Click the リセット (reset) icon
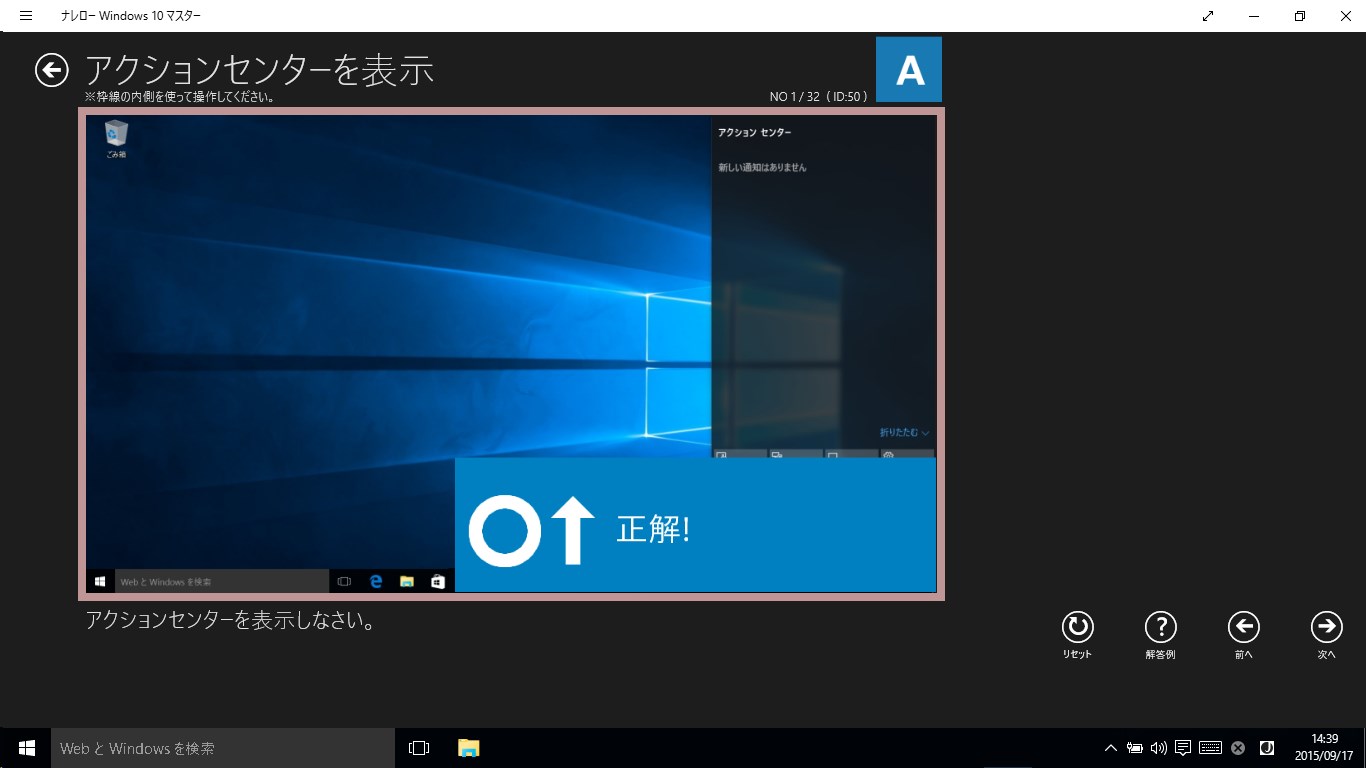This screenshot has width=1366, height=768. 1077,628
